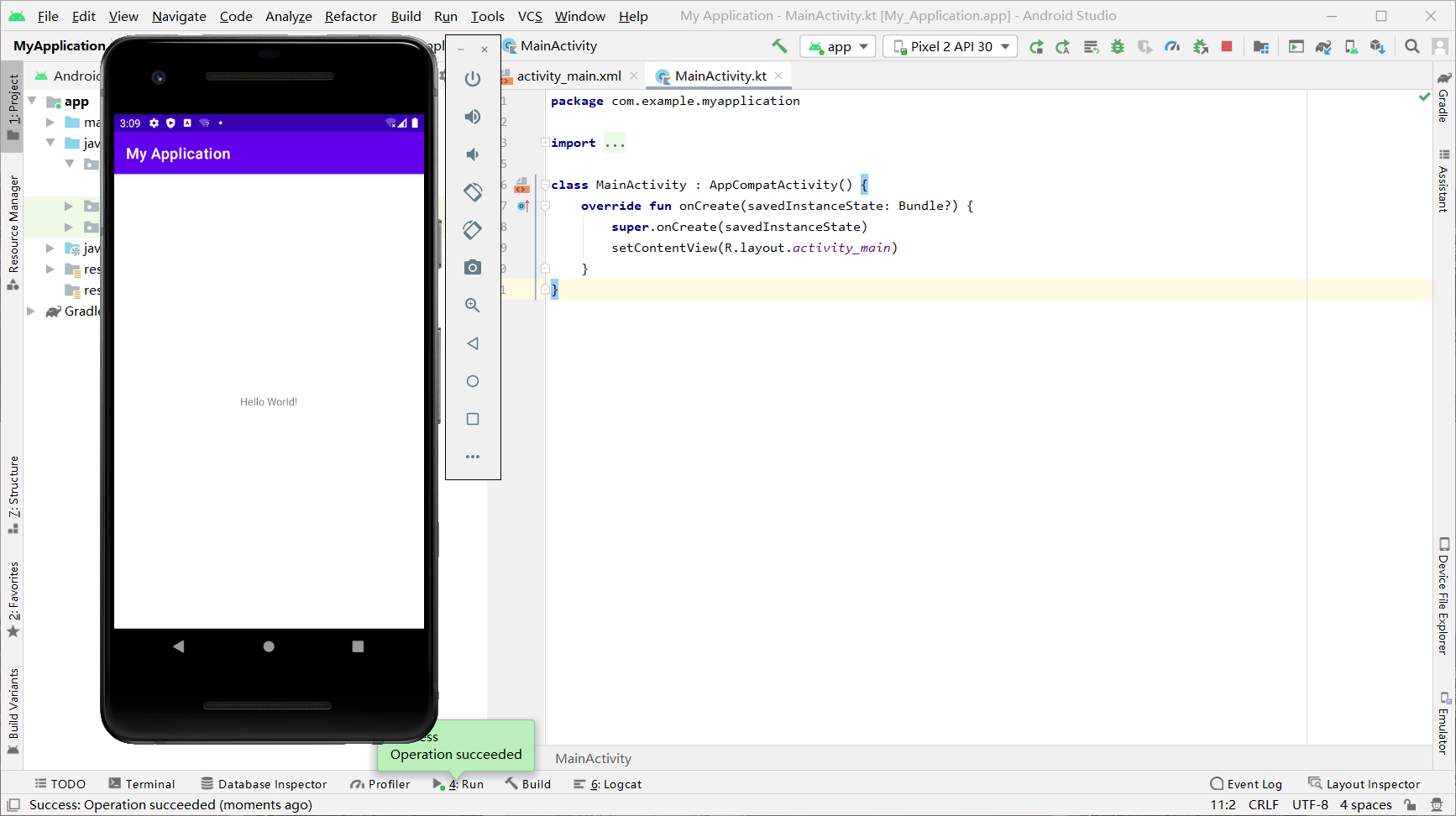The width and height of the screenshot is (1456, 816).
Task: Open the Logcat tool window
Action: (607, 784)
